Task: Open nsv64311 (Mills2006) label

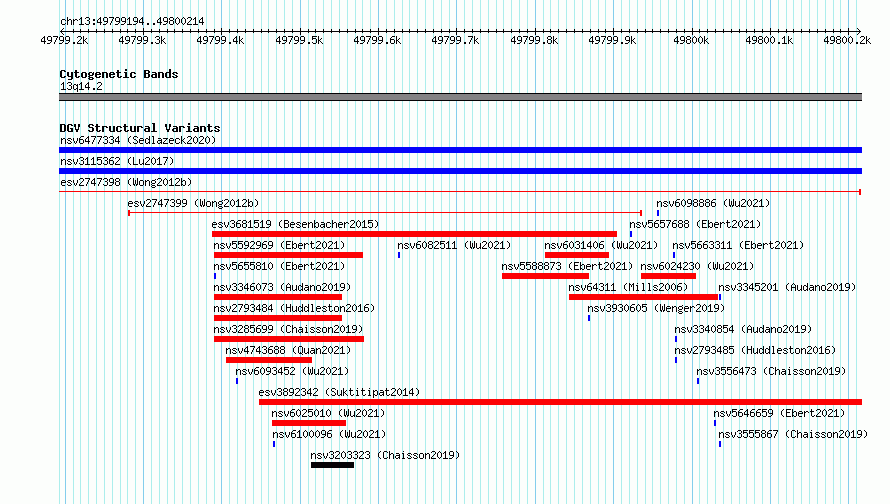Action: (628, 287)
